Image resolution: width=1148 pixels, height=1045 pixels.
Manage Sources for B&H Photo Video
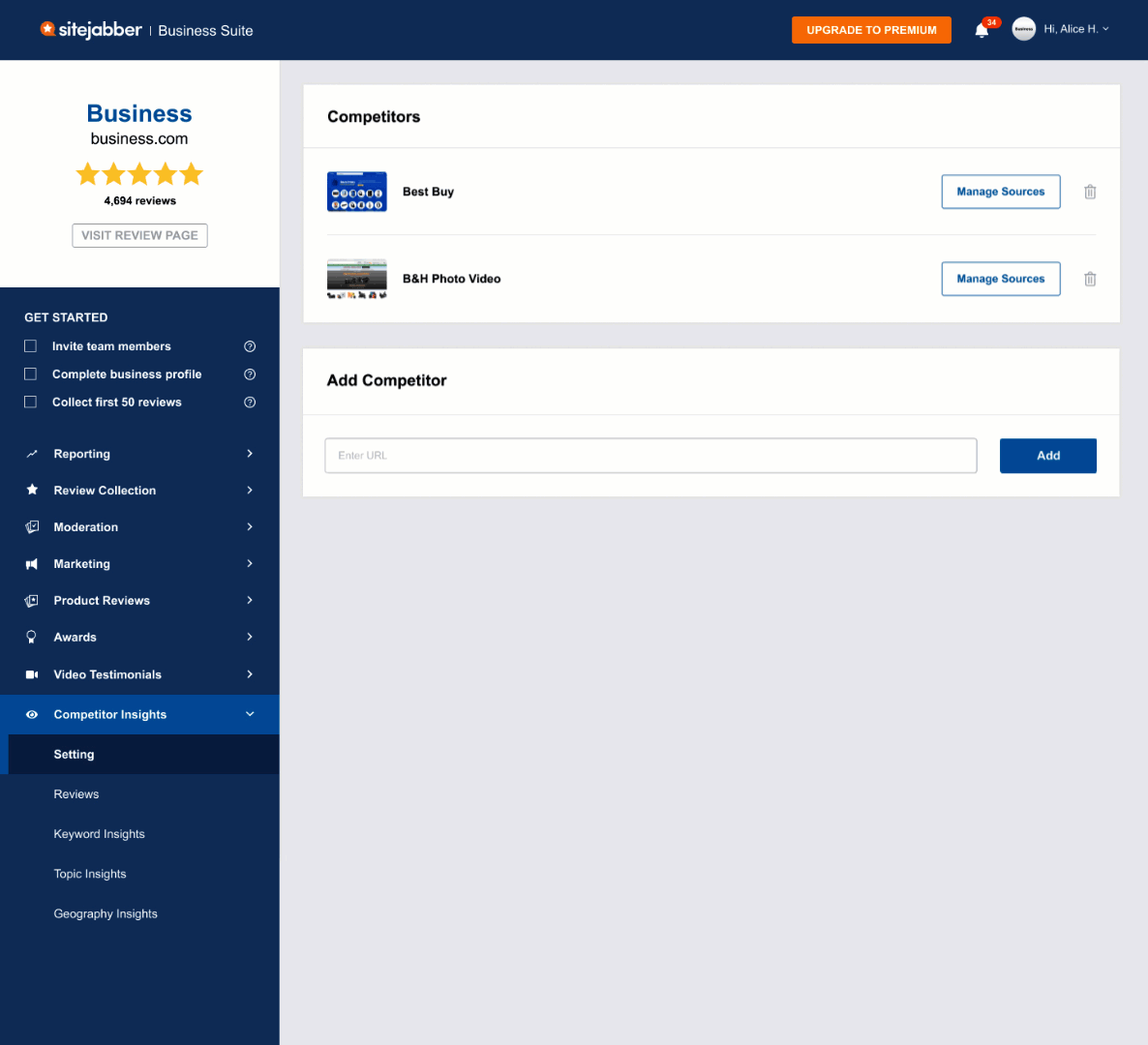[1001, 279]
